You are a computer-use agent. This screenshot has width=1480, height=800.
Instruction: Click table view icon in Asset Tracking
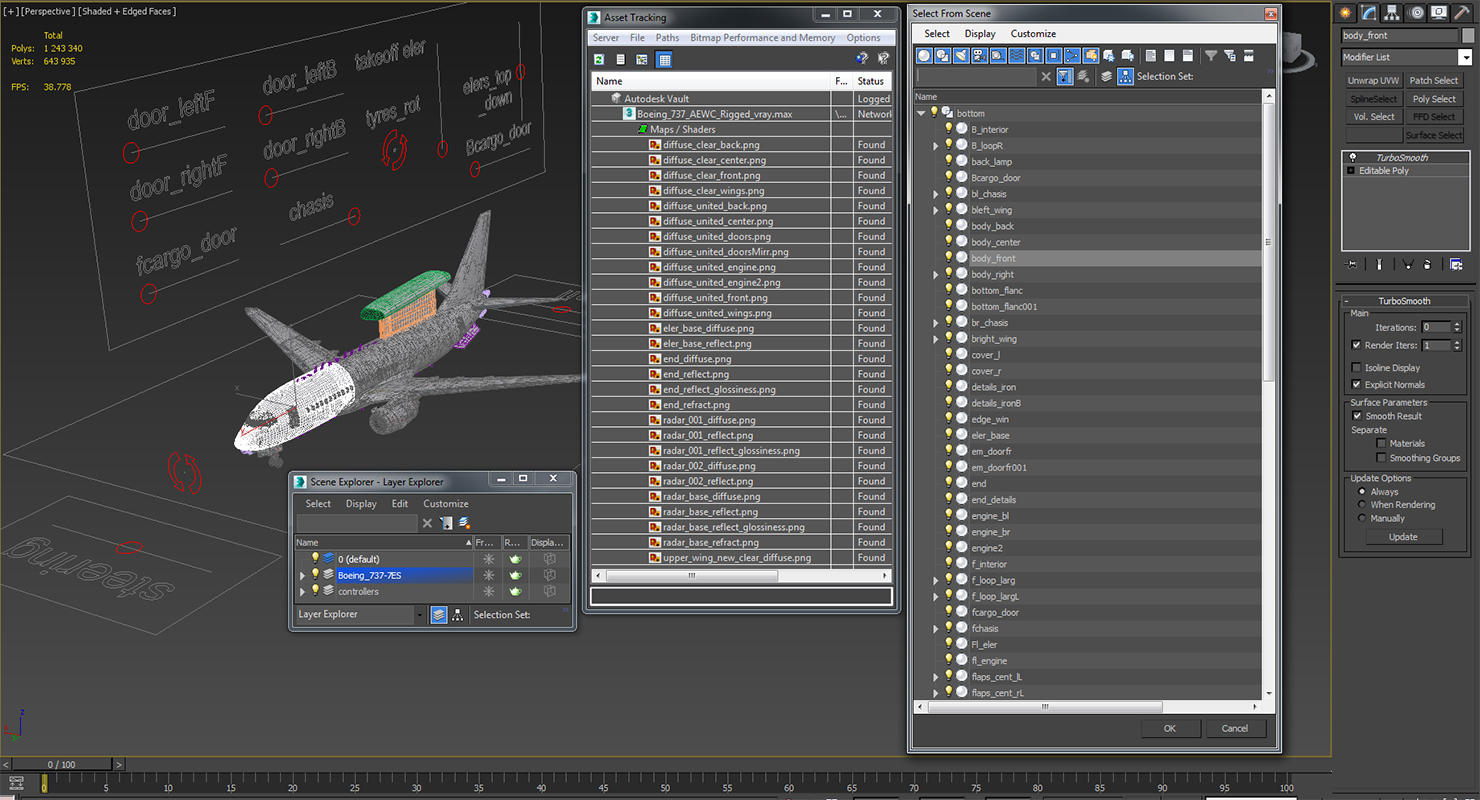coord(664,60)
